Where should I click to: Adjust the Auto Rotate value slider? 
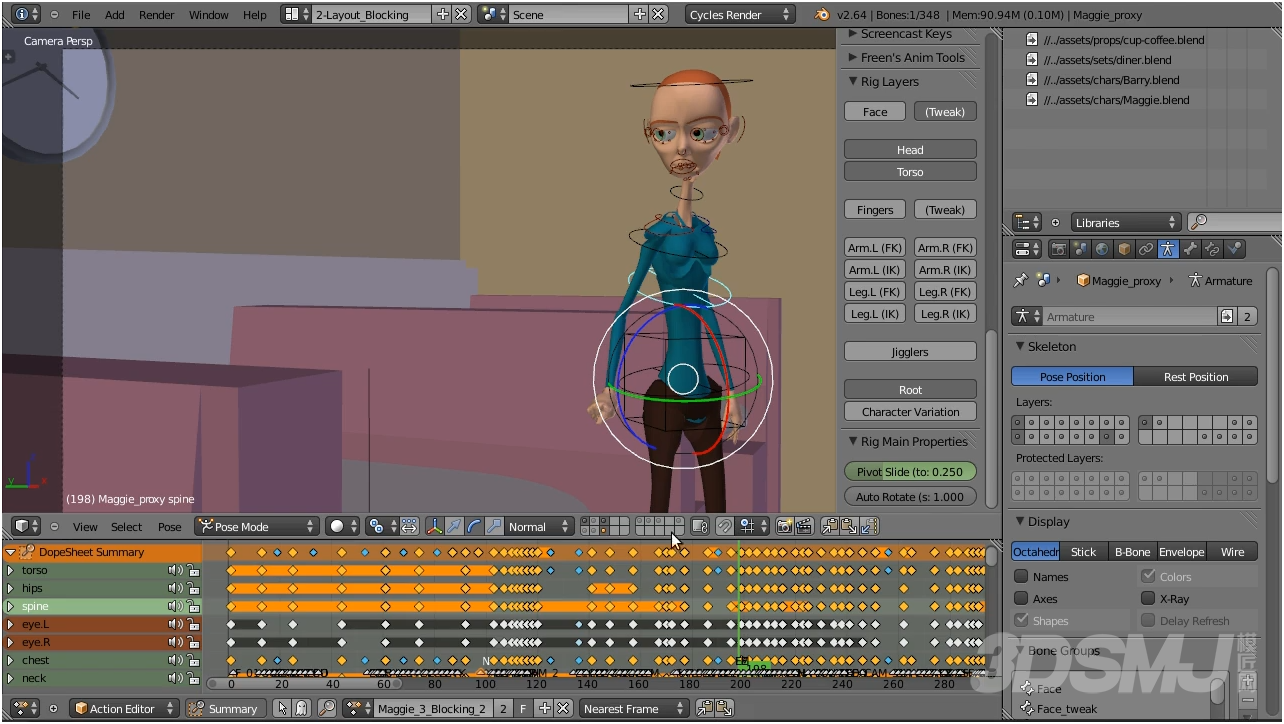(910, 496)
